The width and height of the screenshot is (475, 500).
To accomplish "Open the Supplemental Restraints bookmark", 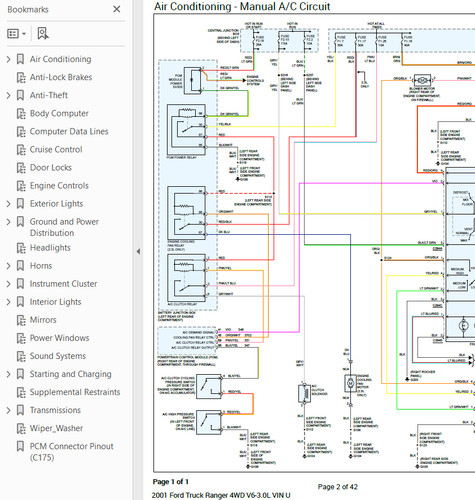I will pos(75,392).
